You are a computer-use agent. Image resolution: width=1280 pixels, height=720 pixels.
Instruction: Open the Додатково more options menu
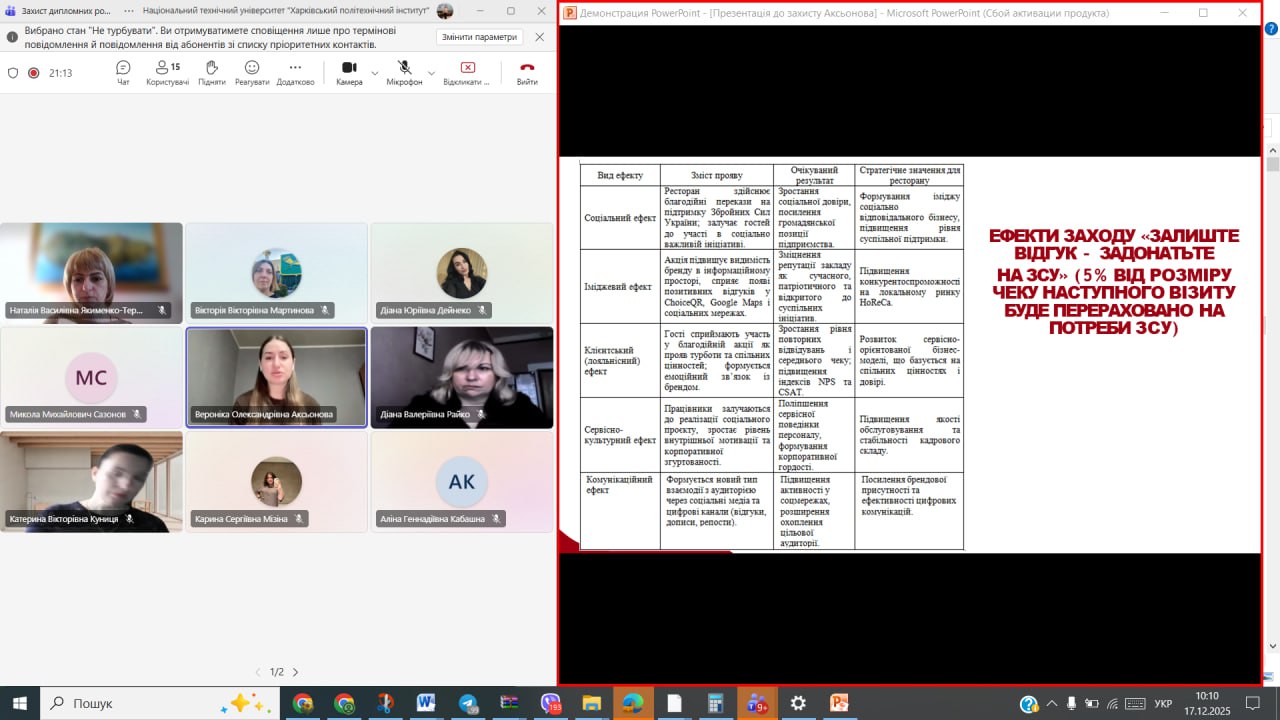click(x=295, y=72)
